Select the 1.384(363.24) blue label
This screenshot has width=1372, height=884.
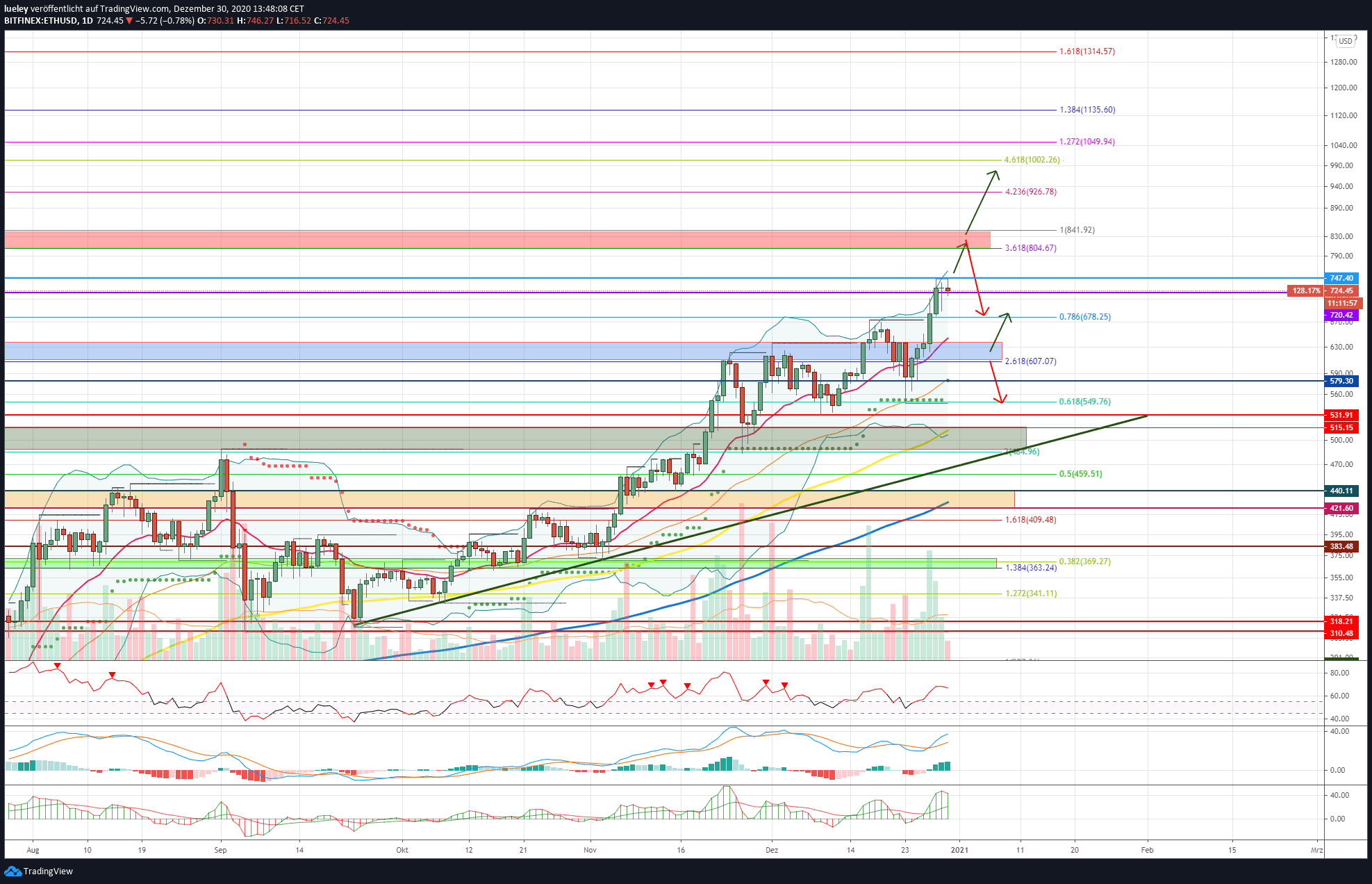coord(1031,568)
